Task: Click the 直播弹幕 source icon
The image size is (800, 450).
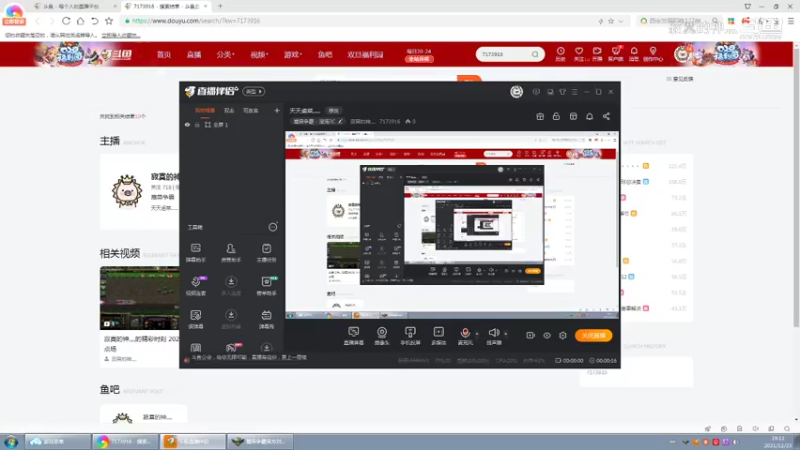Action: pyautogui.click(x=354, y=336)
